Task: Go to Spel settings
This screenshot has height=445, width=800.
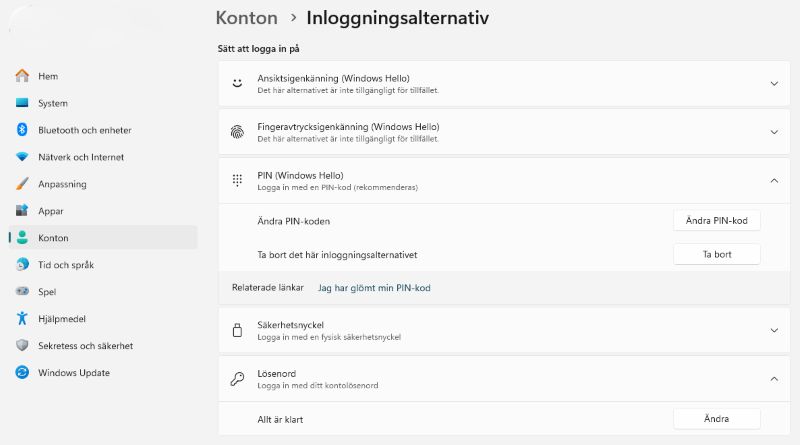Action: [103, 292]
